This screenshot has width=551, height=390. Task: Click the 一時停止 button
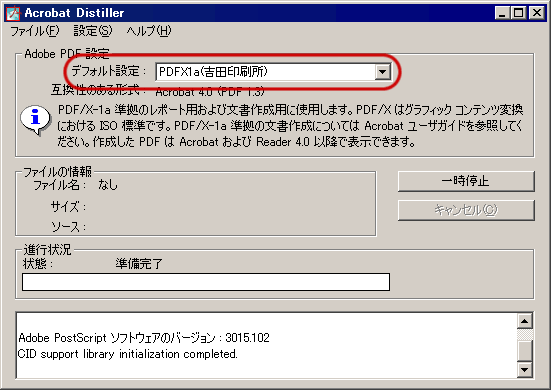pyautogui.click(x=466, y=181)
